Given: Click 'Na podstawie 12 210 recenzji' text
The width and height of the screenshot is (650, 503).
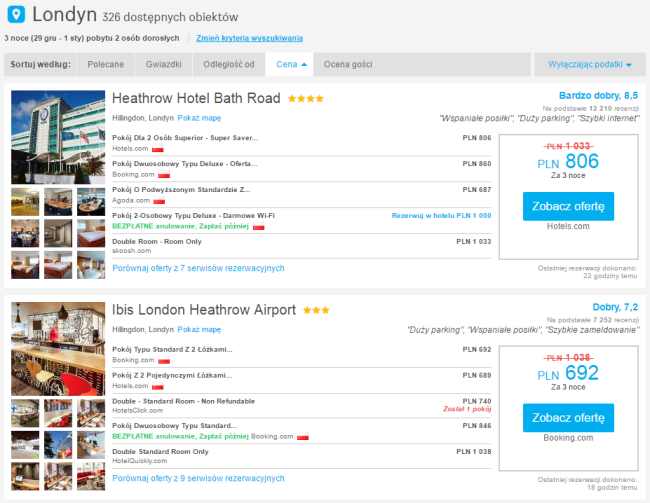Looking at the screenshot, I should (x=591, y=109).
